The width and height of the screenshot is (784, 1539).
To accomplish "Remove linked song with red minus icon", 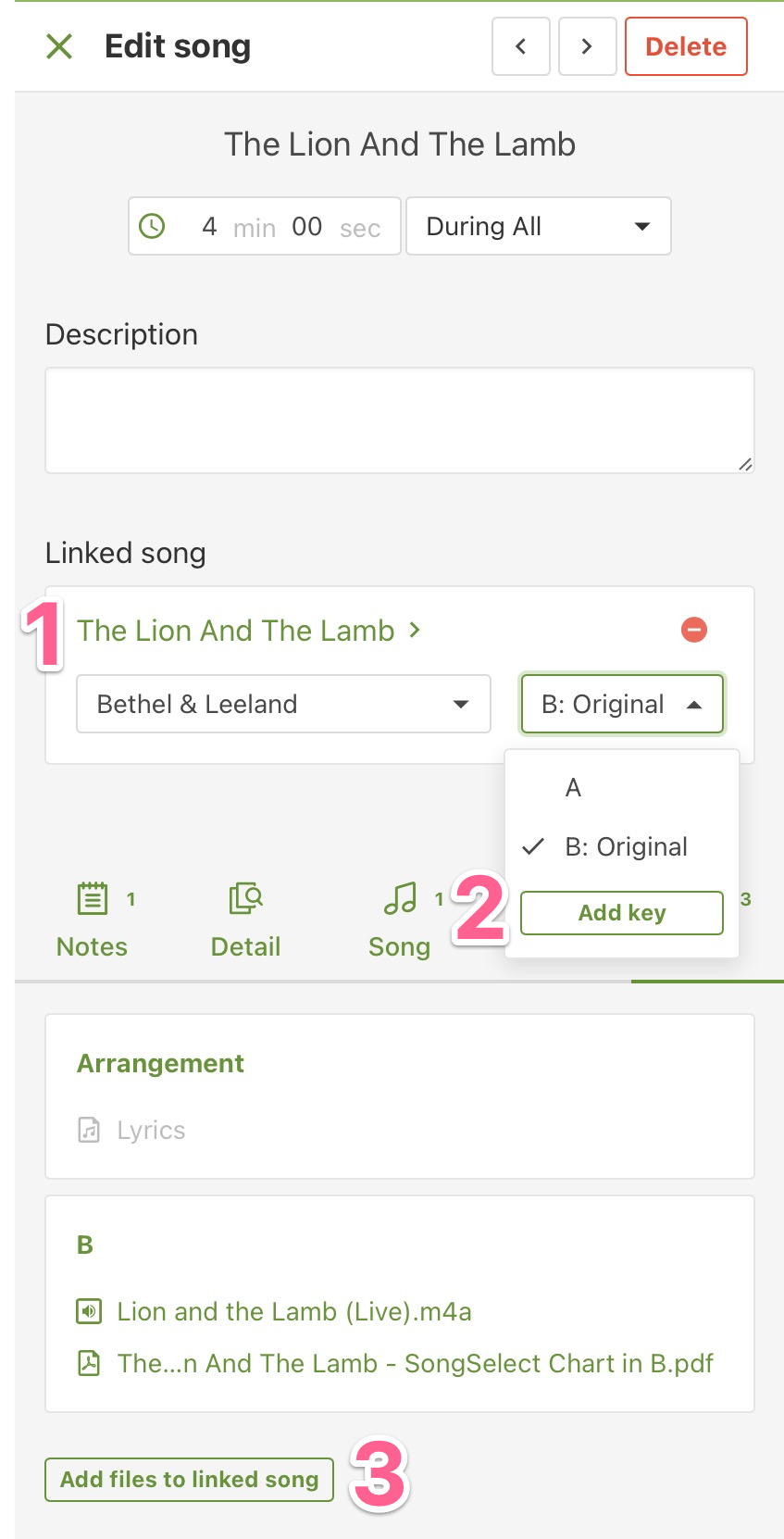I will pos(694,630).
